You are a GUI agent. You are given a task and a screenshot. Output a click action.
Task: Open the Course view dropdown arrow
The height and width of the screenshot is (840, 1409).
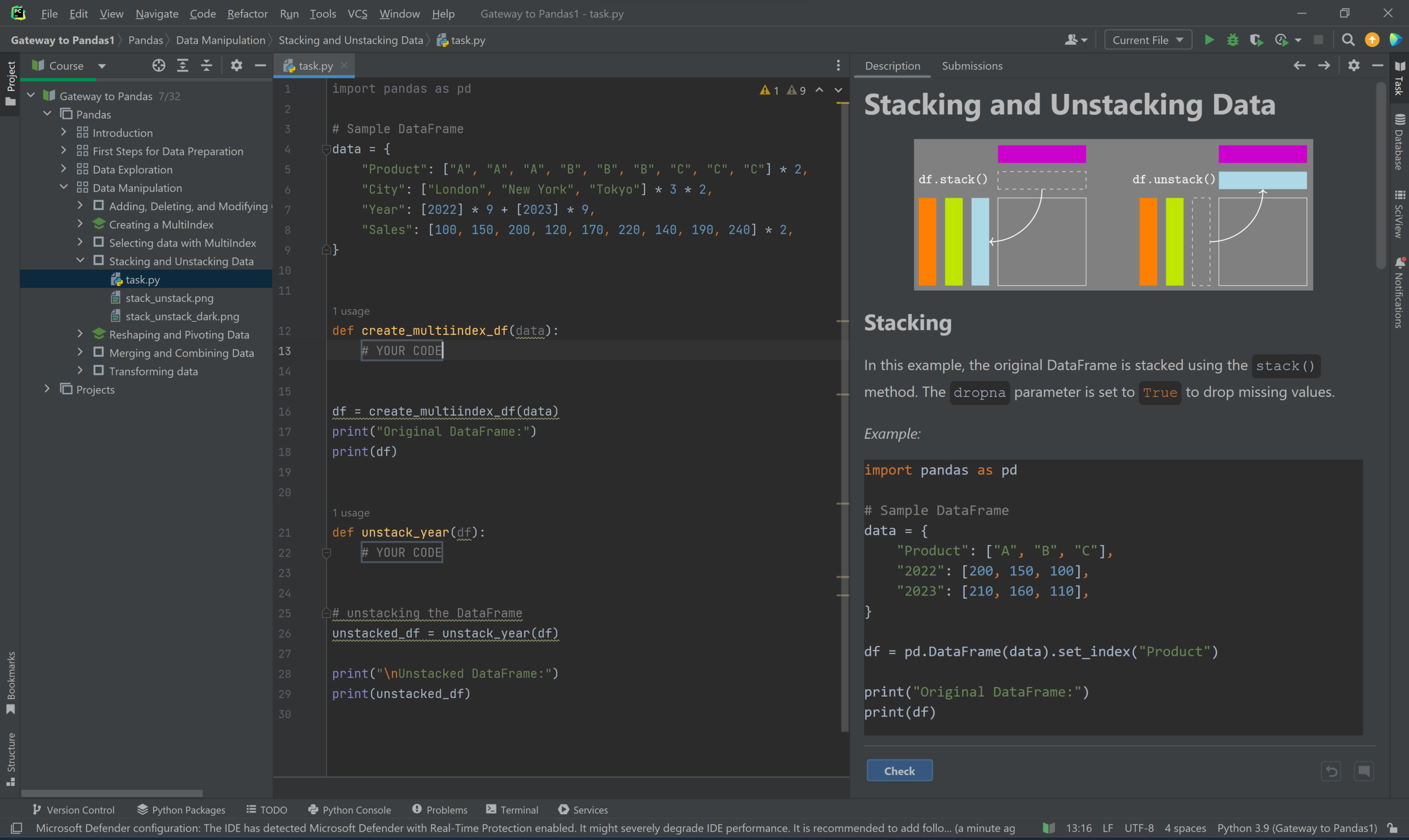(x=102, y=66)
